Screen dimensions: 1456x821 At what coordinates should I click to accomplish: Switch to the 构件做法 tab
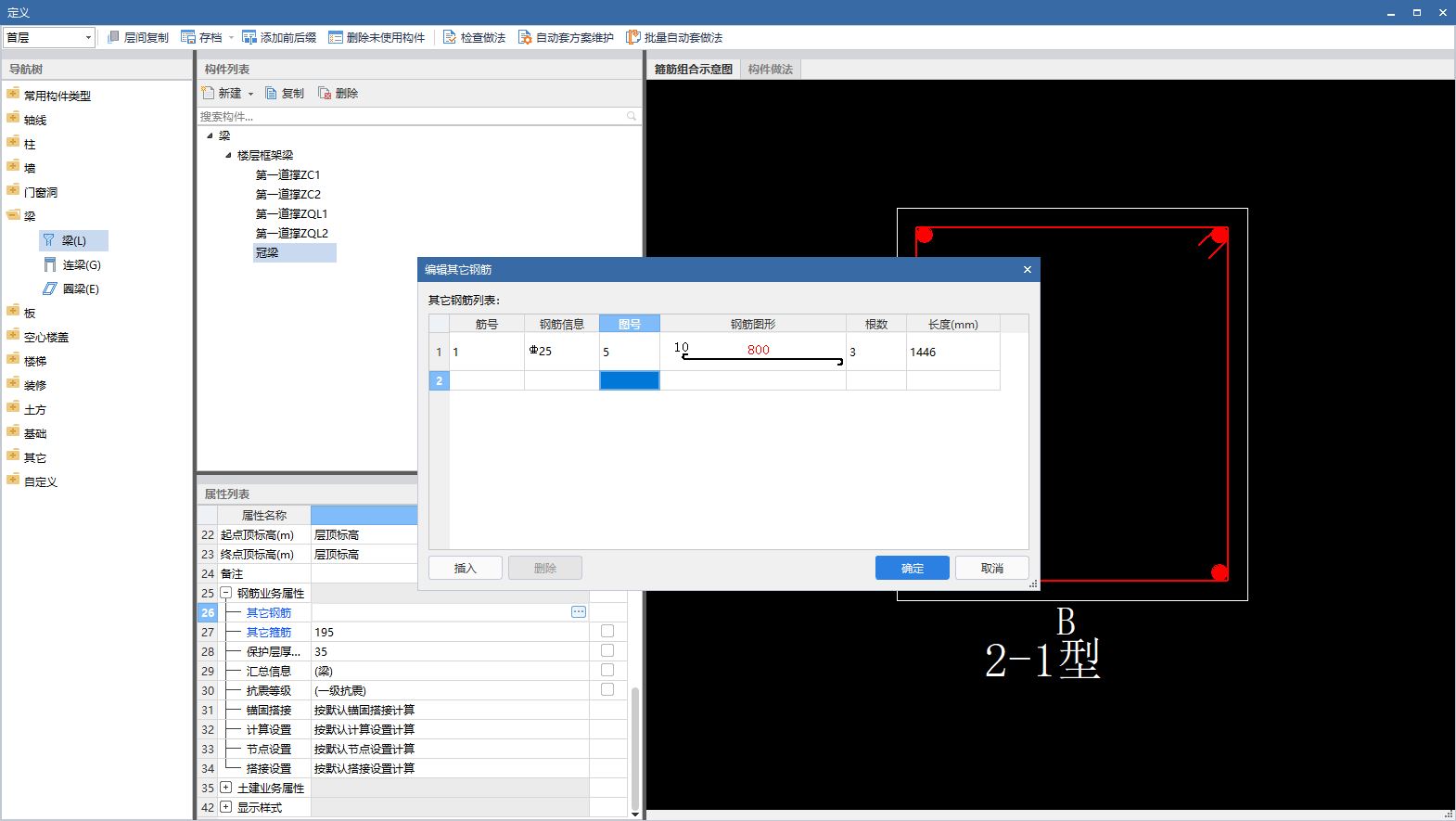click(x=771, y=70)
